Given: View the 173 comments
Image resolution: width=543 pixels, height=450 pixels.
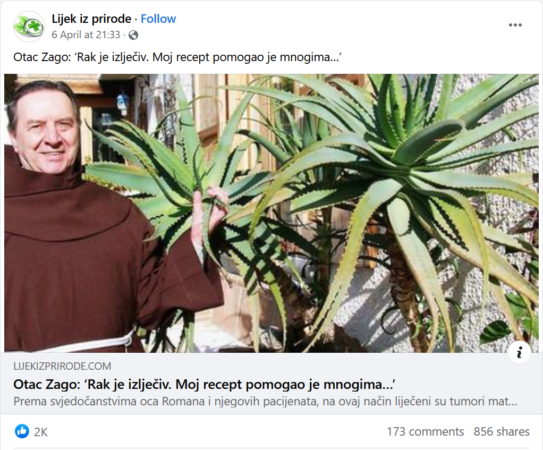Looking at the screenshot, I should pyautogui.click(x=425, y=432).
